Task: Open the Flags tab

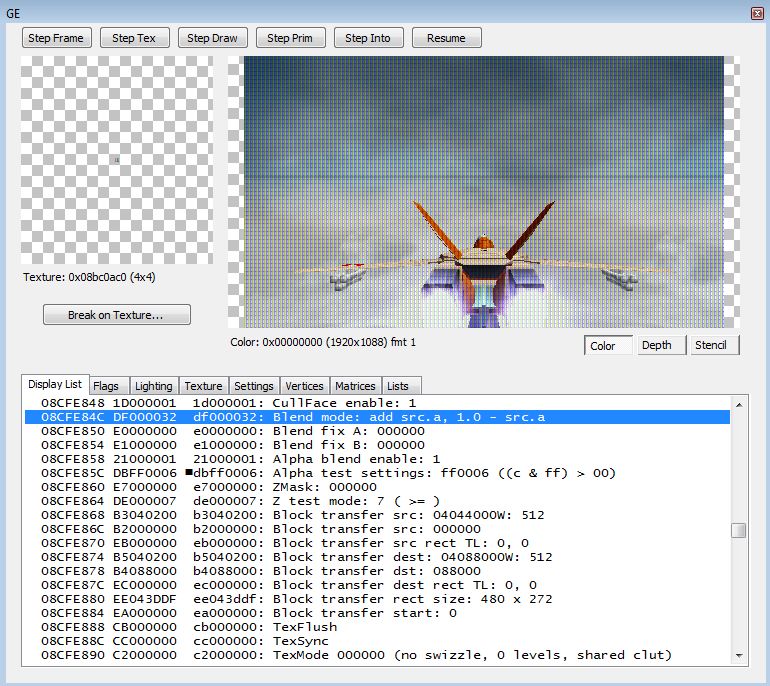Action: coord(106,386)
